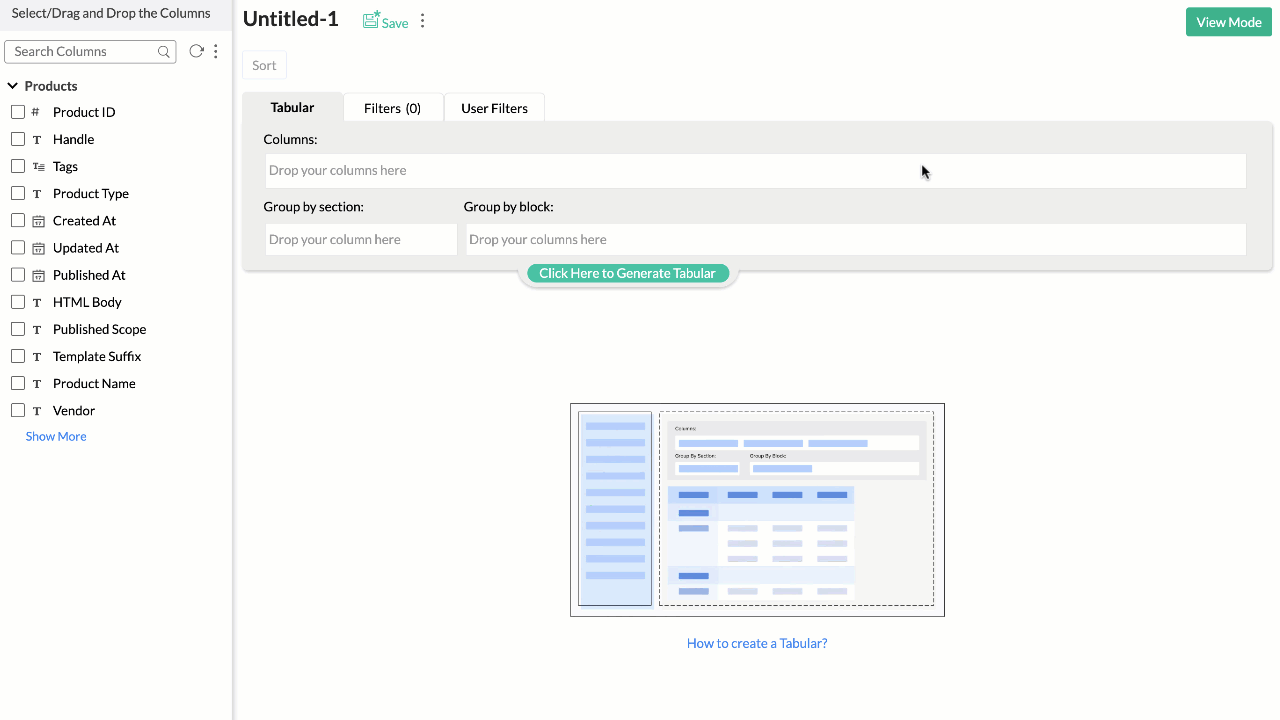Open the How to create a Tabular link
The width and height of the screenshot is (1280, 720).
757,643
